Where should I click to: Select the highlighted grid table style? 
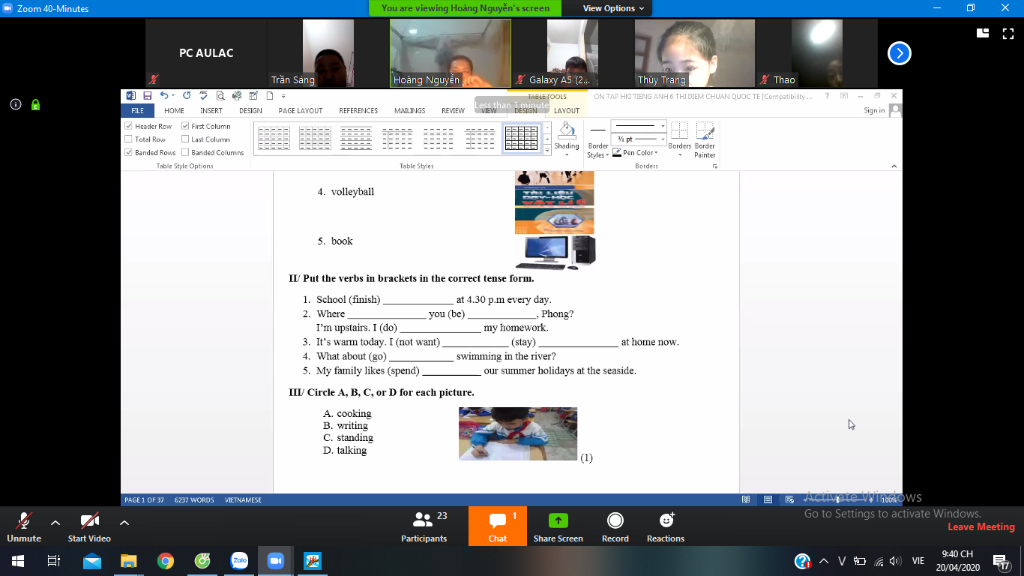(521, 138)
